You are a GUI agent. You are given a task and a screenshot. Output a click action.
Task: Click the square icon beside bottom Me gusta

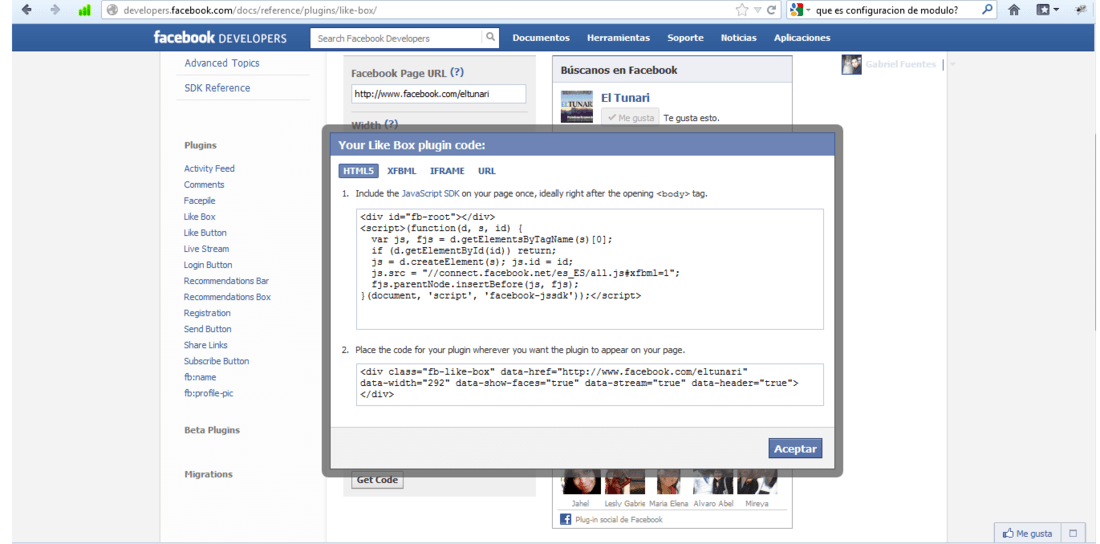pyautogui.click(x=1073, y=533)
